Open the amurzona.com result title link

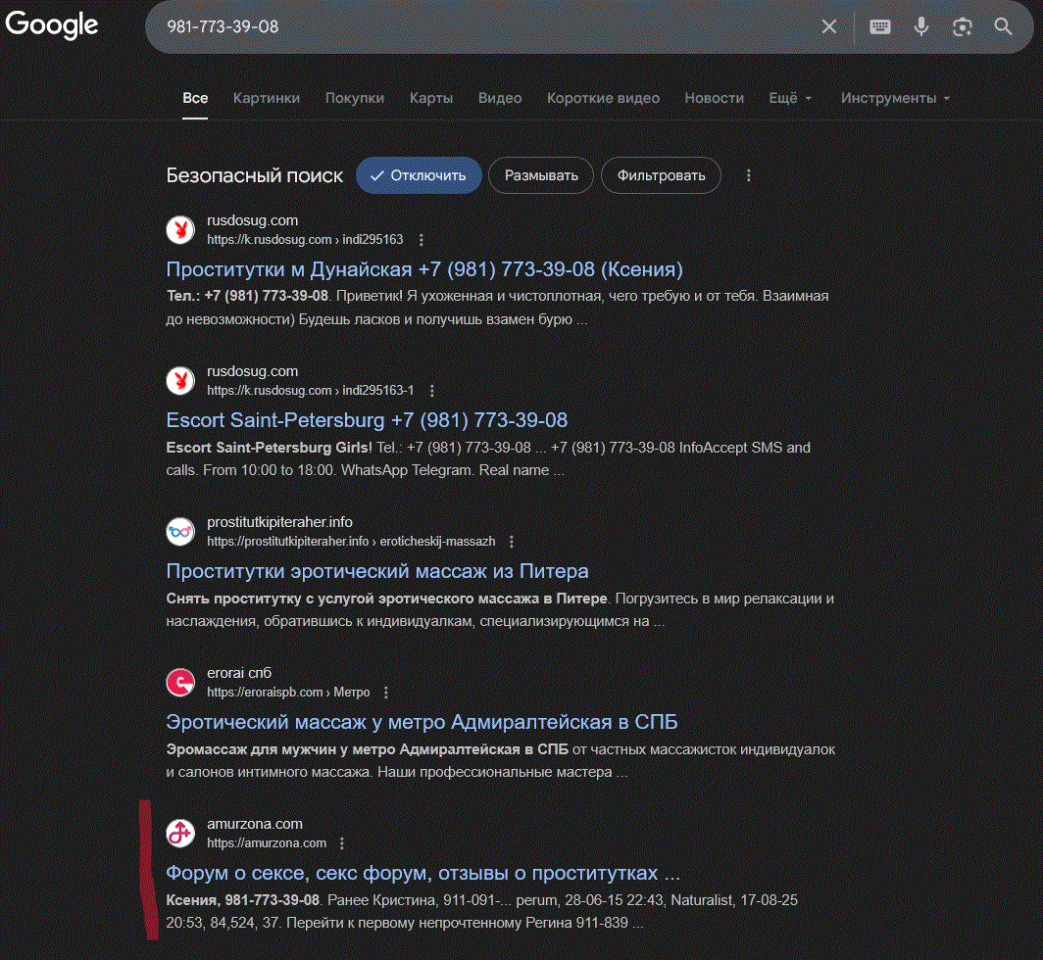point(422,872)
